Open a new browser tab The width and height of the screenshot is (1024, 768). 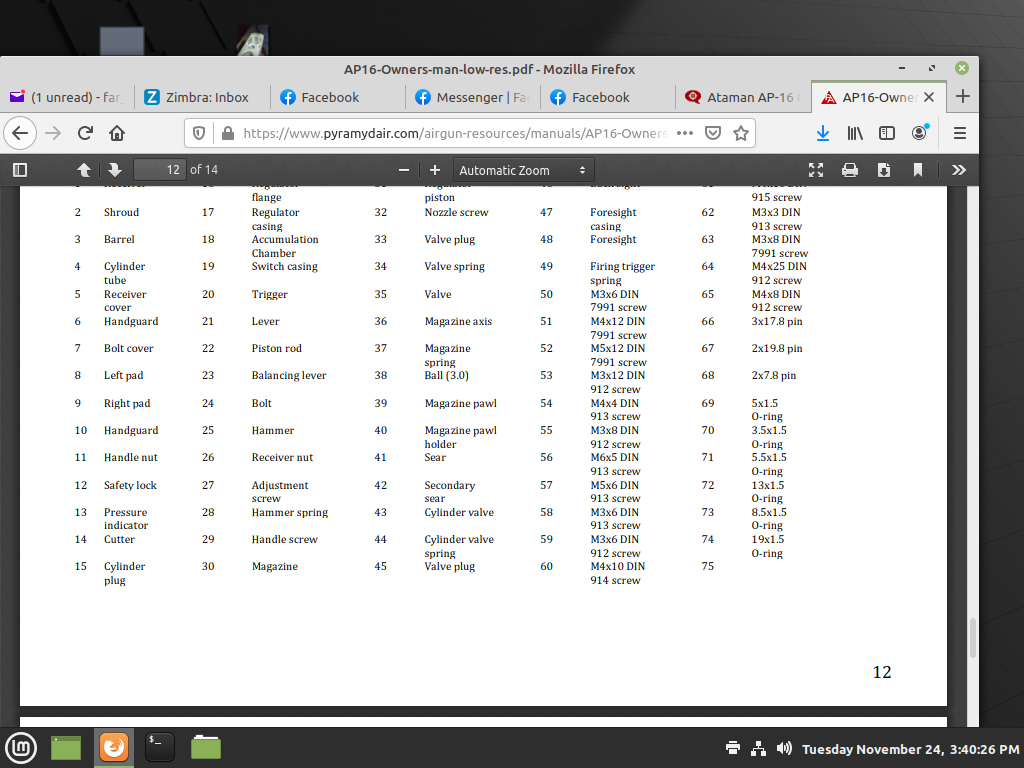point(963,97)
